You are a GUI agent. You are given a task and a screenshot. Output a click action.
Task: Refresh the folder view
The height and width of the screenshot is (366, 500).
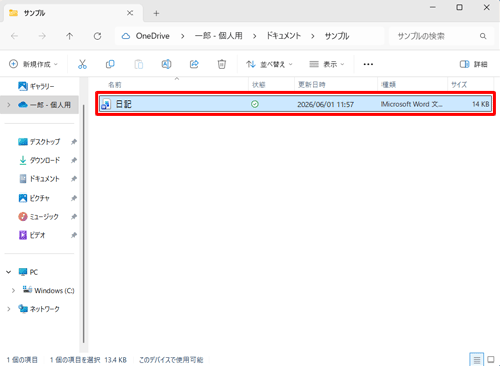click(97, 36)
